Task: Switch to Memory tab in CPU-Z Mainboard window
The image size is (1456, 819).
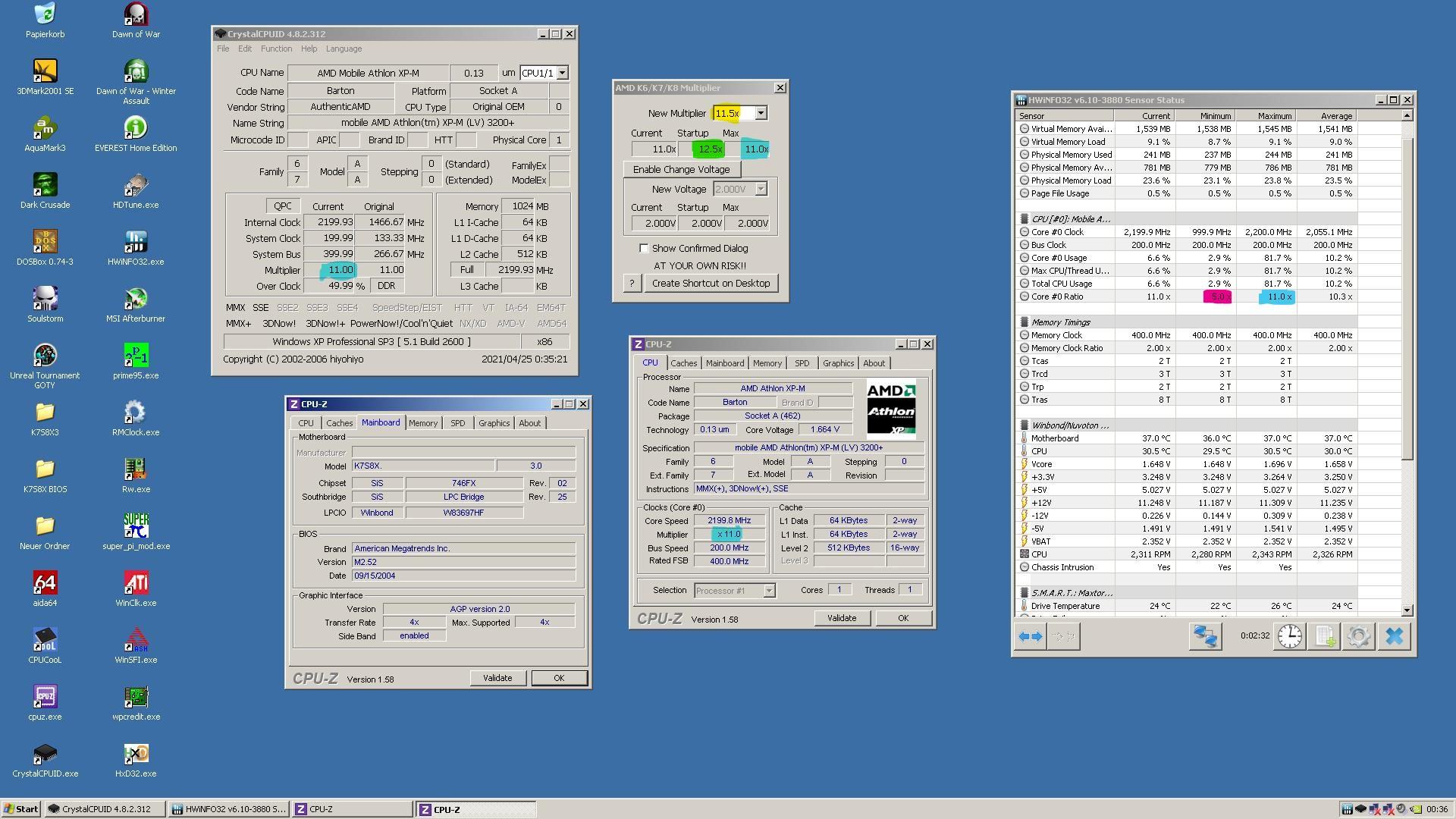Action: (423, 423)
